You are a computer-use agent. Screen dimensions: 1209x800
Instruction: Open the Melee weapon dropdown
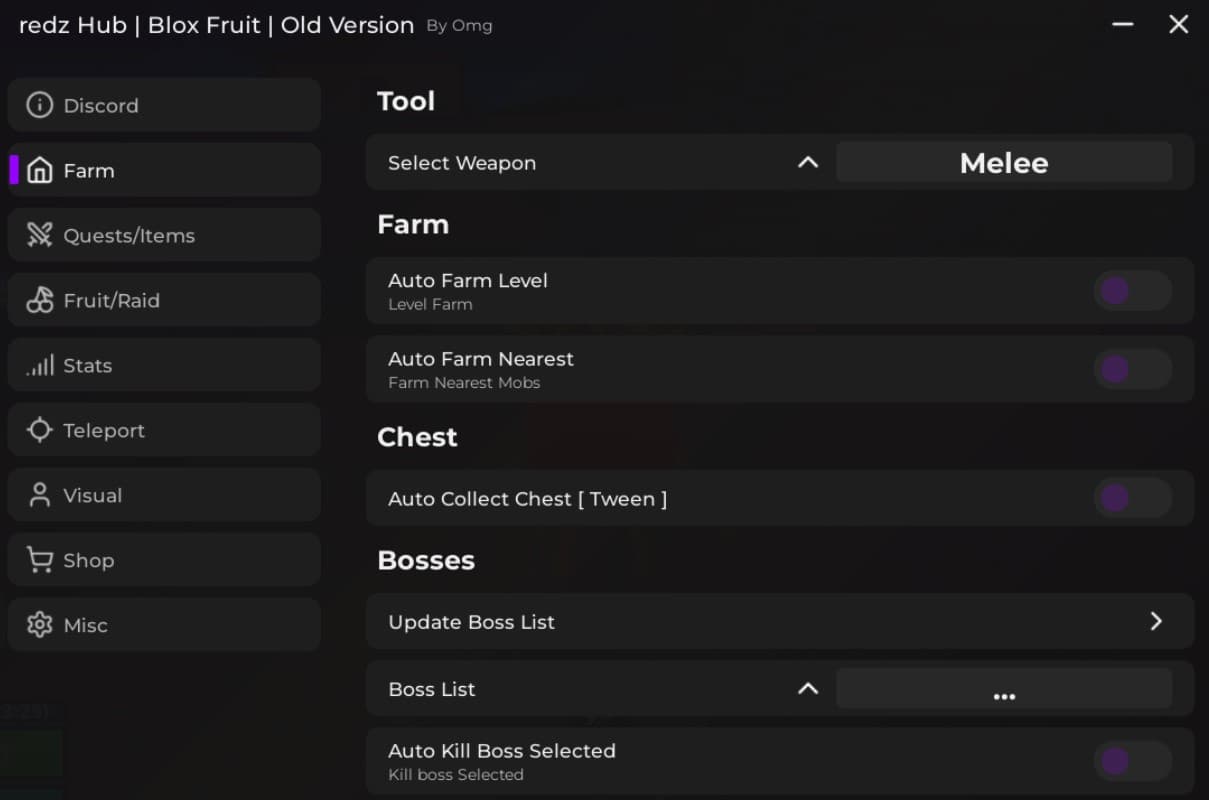click(x=1003, y=163)
